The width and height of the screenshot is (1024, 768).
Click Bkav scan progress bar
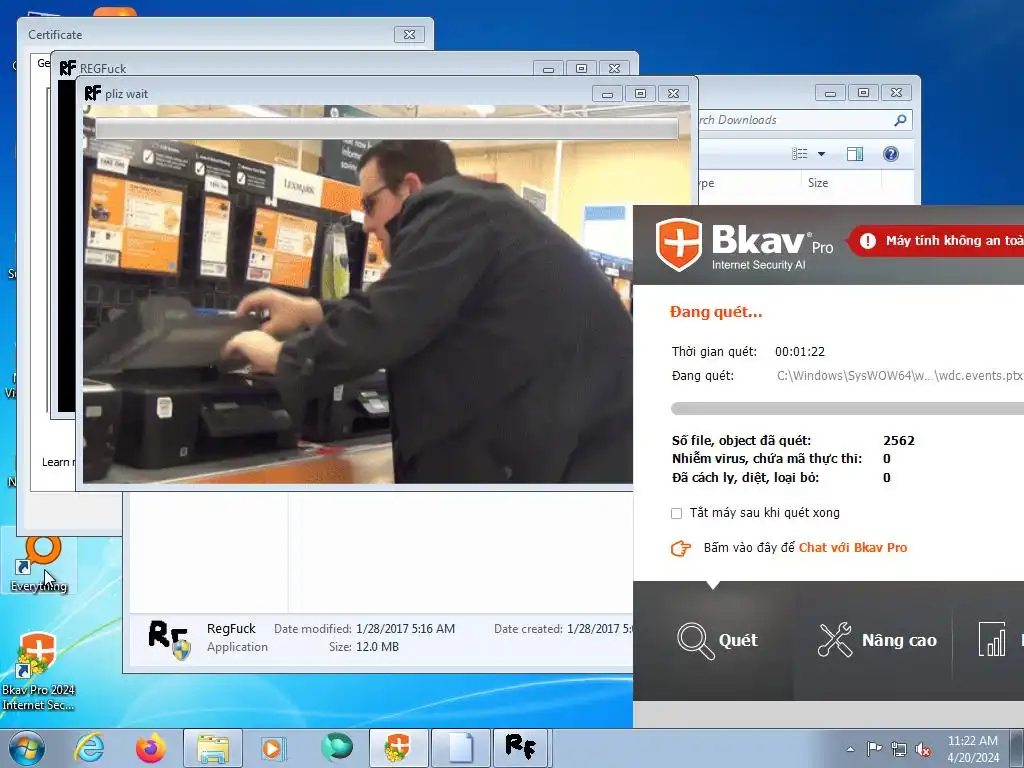[x=847, y=409]
